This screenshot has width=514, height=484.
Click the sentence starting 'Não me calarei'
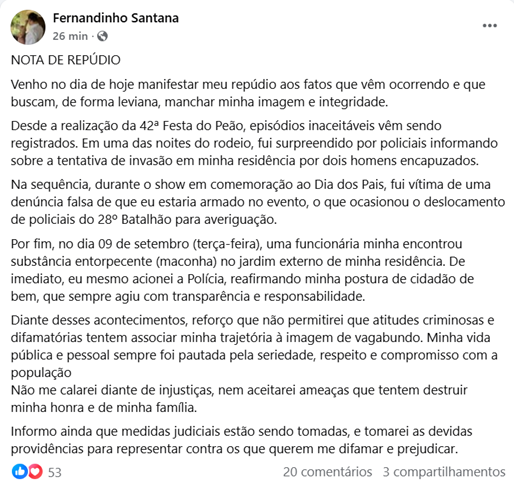point(239,399)
